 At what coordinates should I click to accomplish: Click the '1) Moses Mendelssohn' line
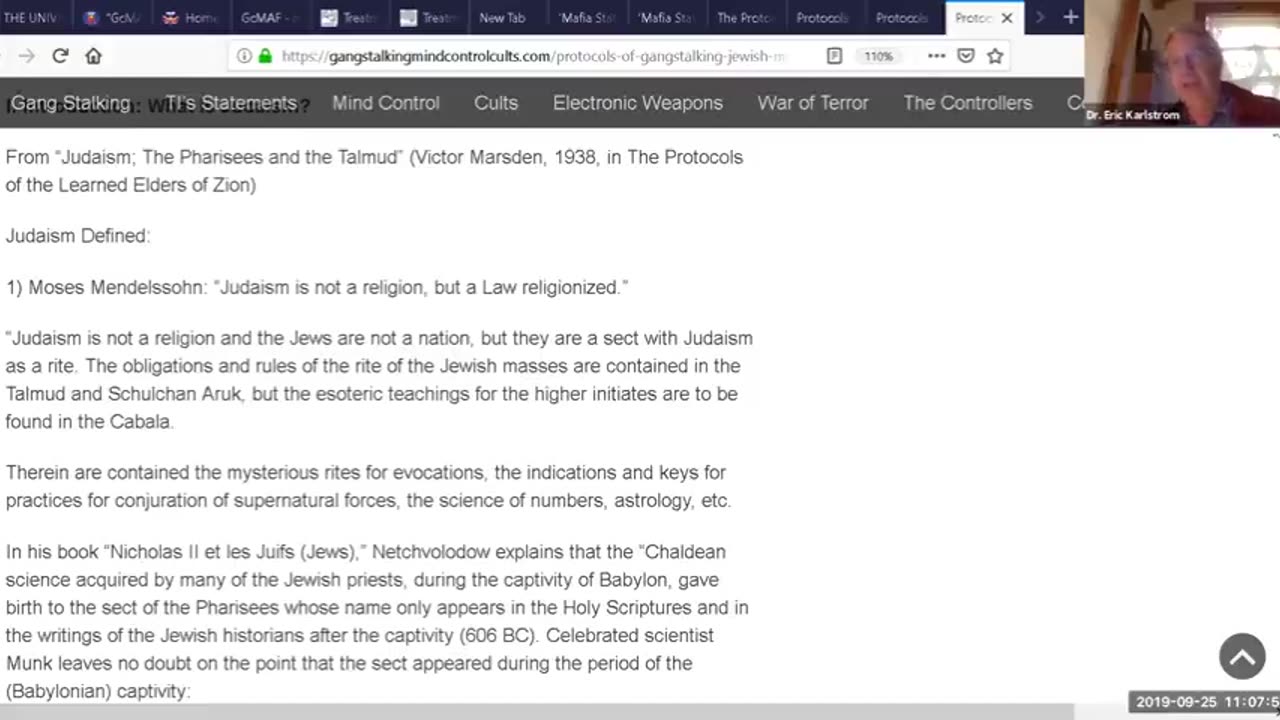(x=317, y=288)
